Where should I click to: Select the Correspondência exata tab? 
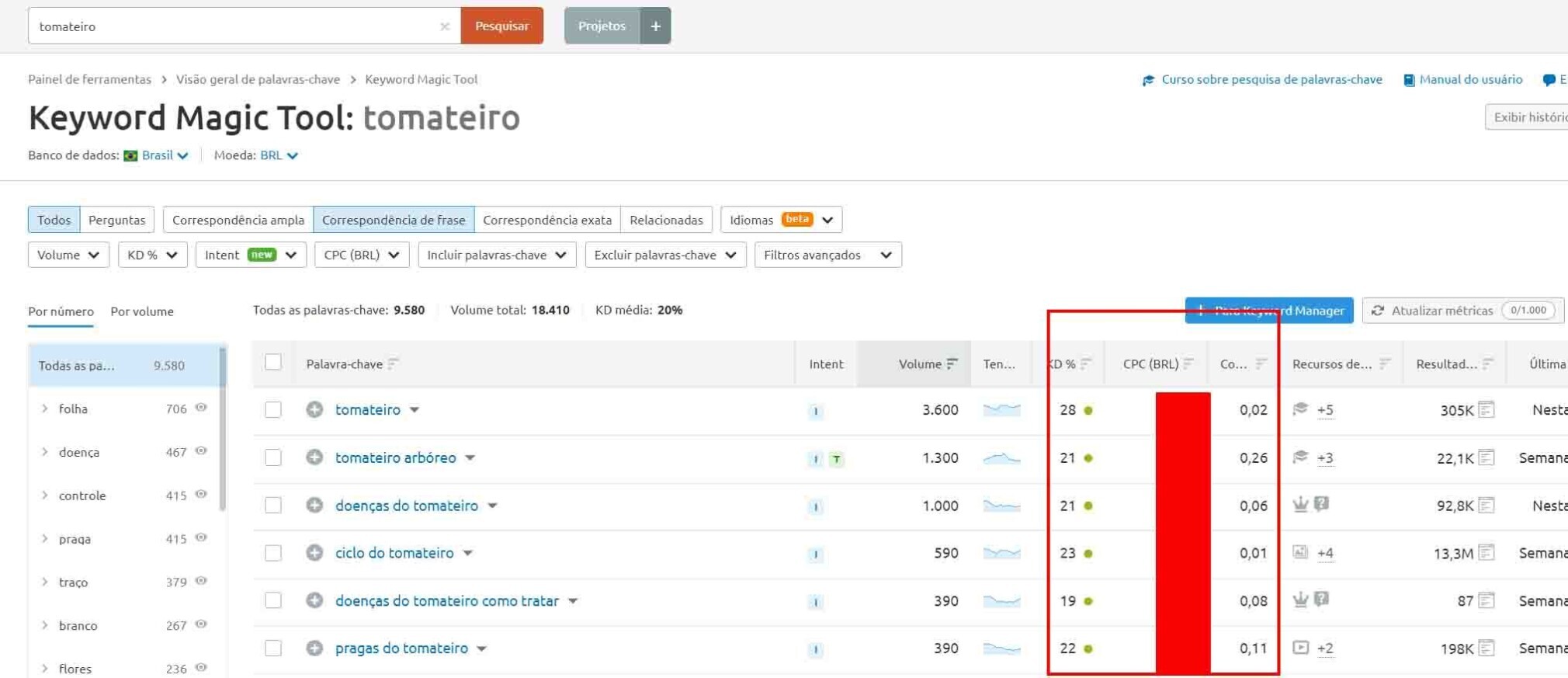coord(546,220)
